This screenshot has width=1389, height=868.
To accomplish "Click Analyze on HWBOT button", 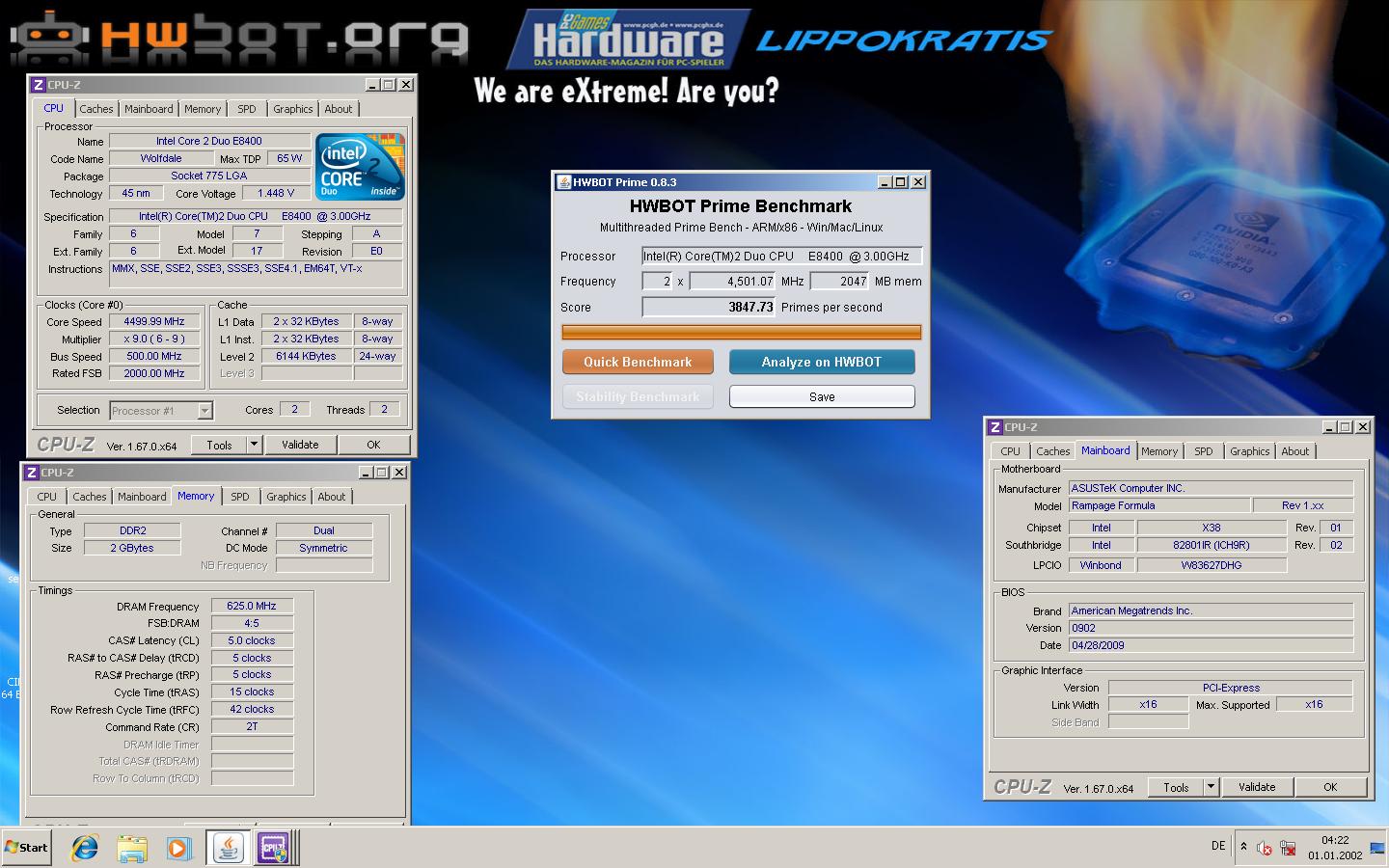I will 822,362.
